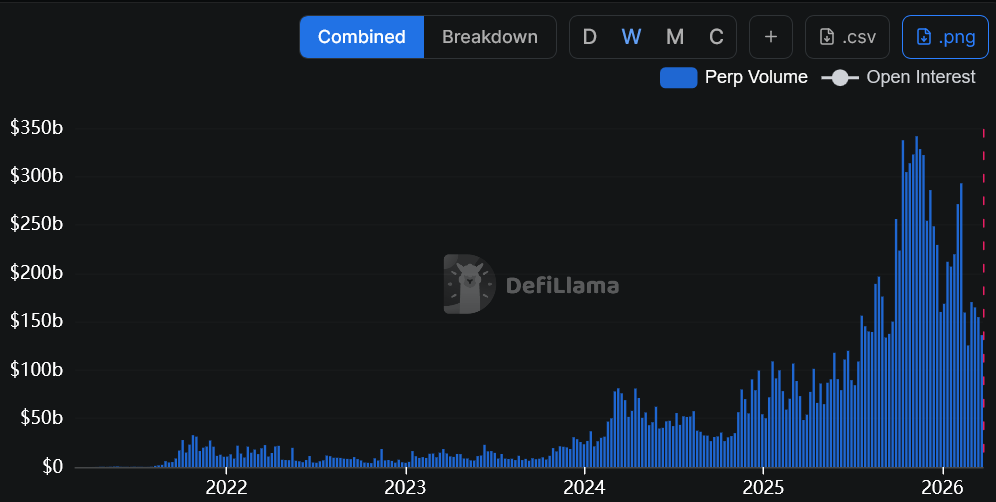Click the Open Interest legend line marker

tap(840, 77)
